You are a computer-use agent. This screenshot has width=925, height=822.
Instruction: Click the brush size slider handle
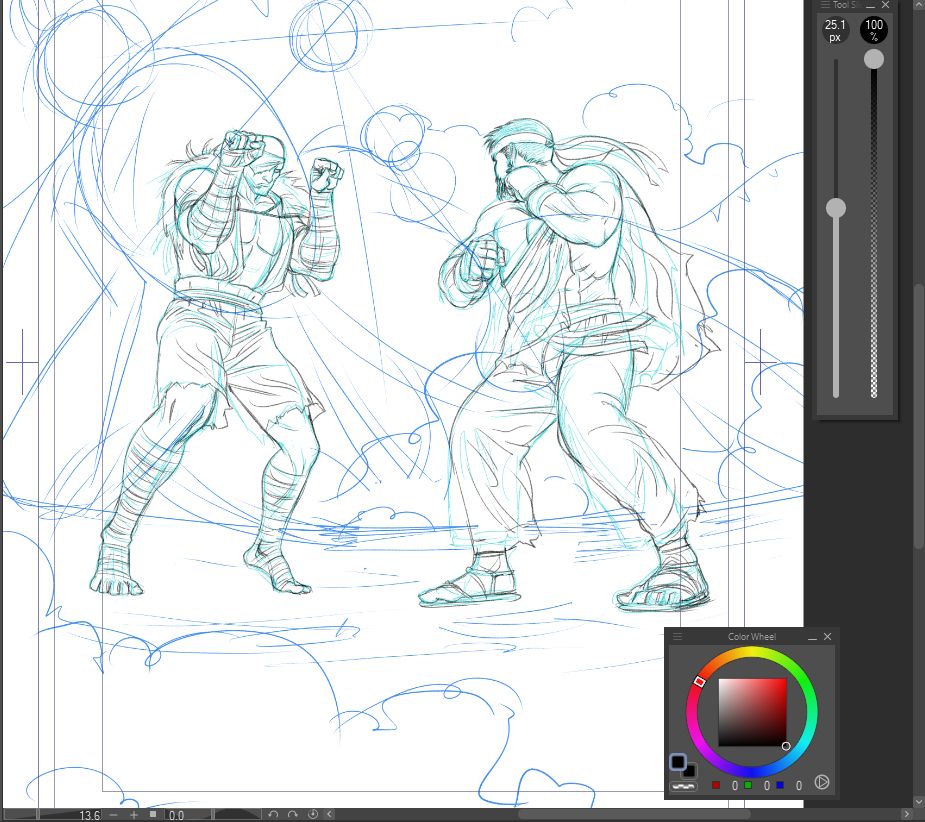pyautogui.click(x=835, y=208)
